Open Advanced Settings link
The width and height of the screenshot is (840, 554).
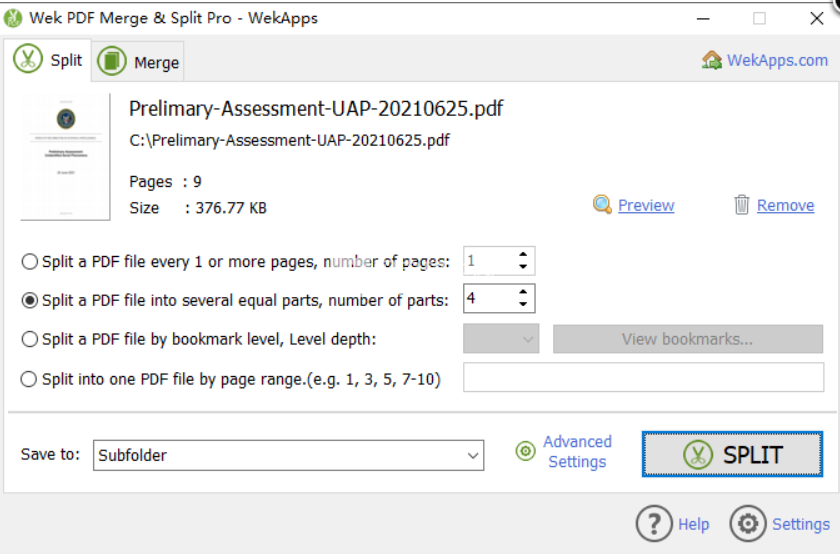point(577,452)
